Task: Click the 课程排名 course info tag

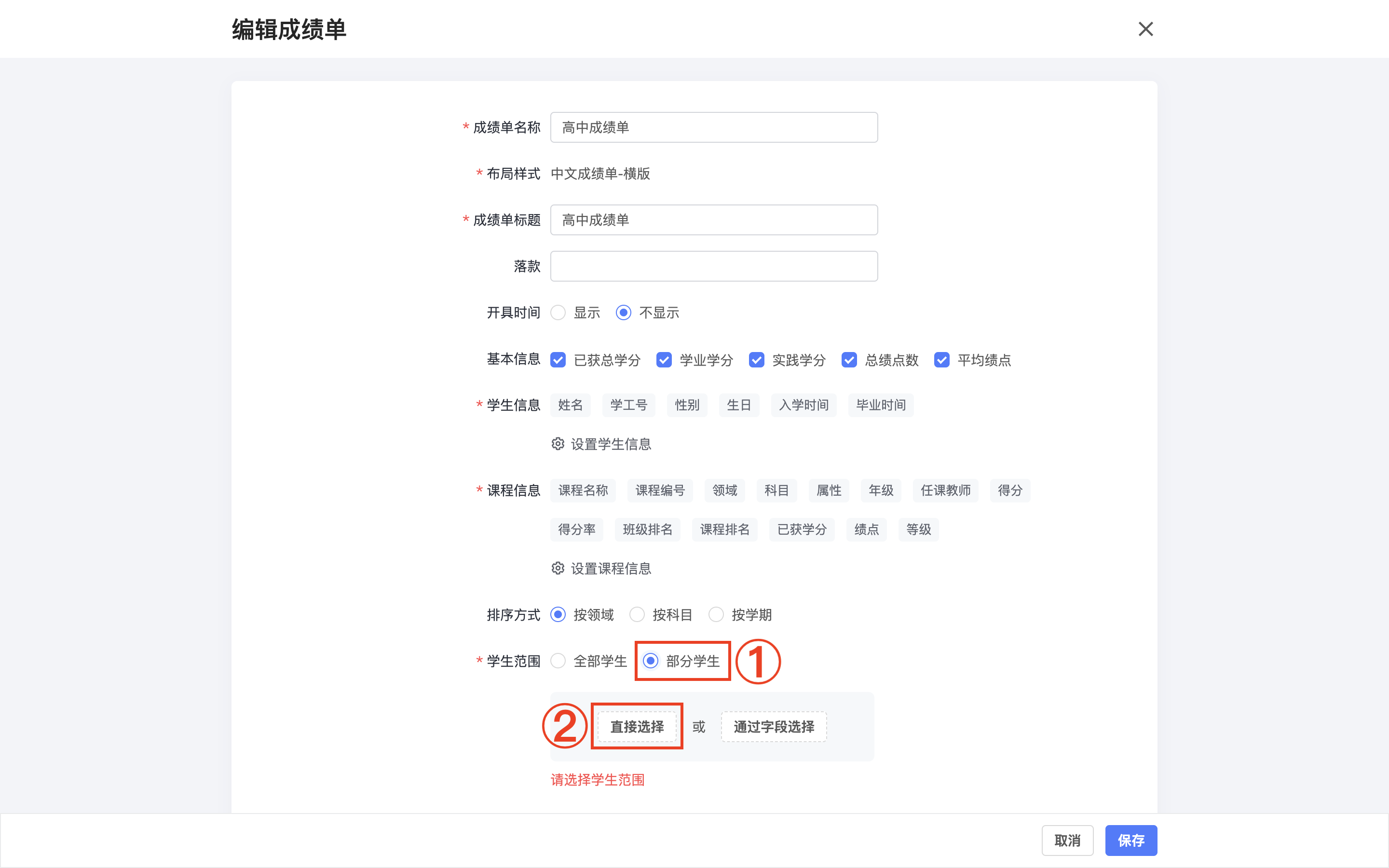Action: coord(725,530)
